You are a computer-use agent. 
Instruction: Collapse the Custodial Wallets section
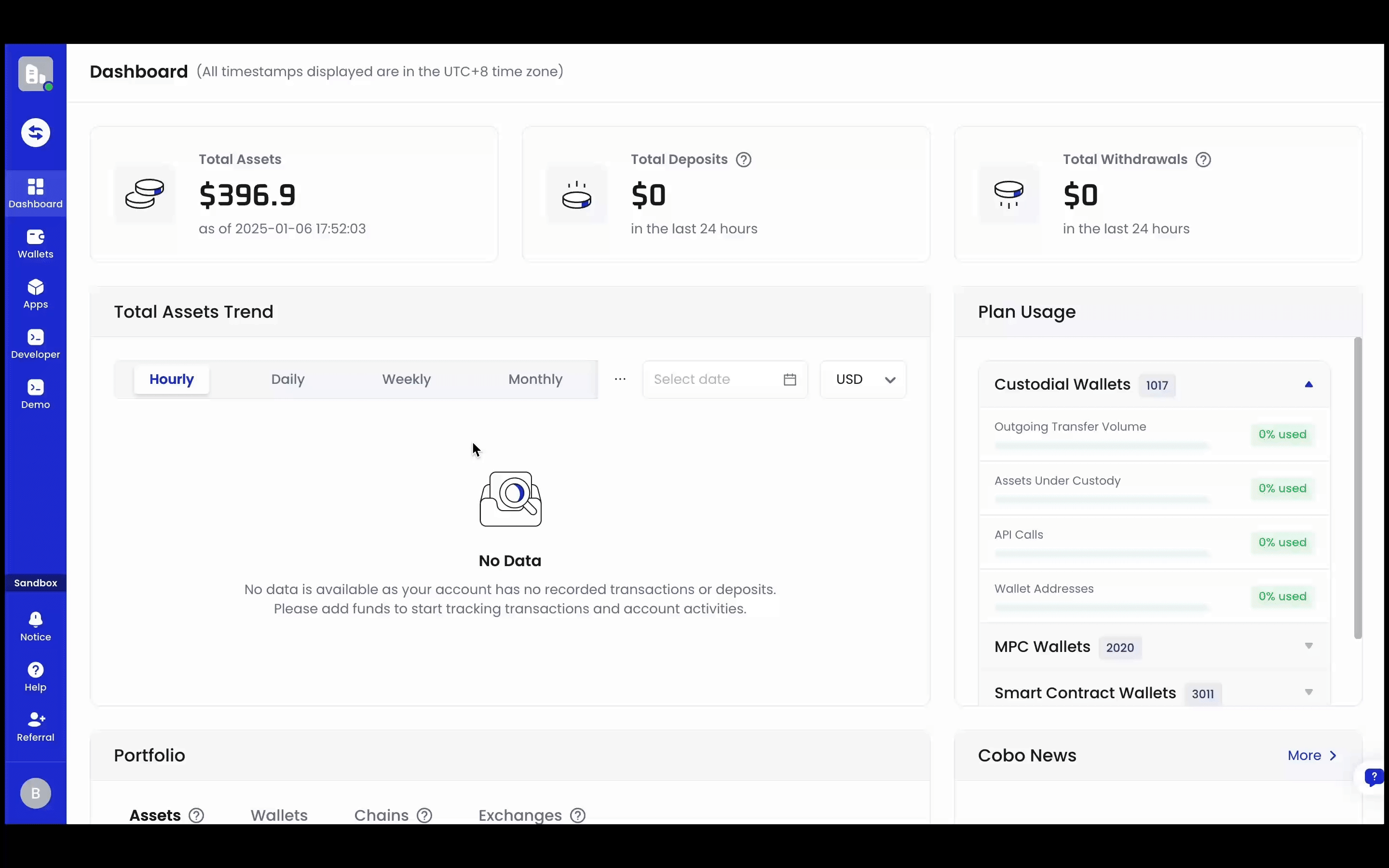pyautogui.click(x=1308, y=385)
